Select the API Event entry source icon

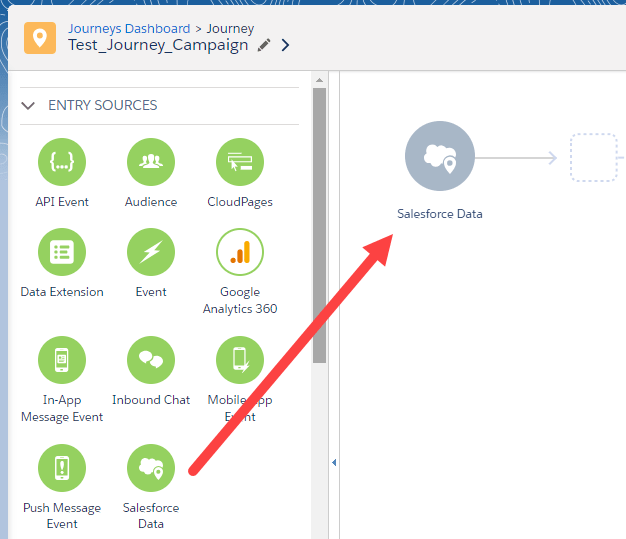(x=62, y=162)
